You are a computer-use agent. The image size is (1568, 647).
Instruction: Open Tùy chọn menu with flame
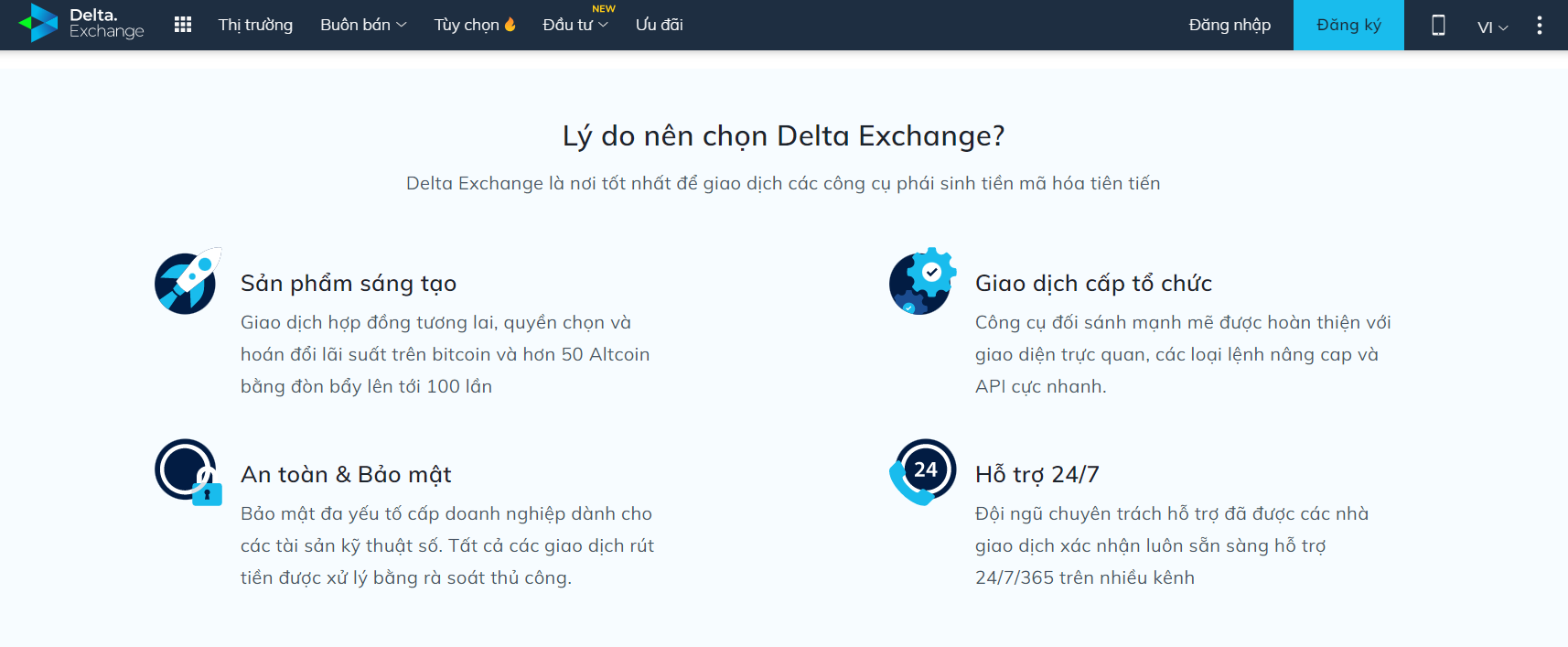coord(475,25)
